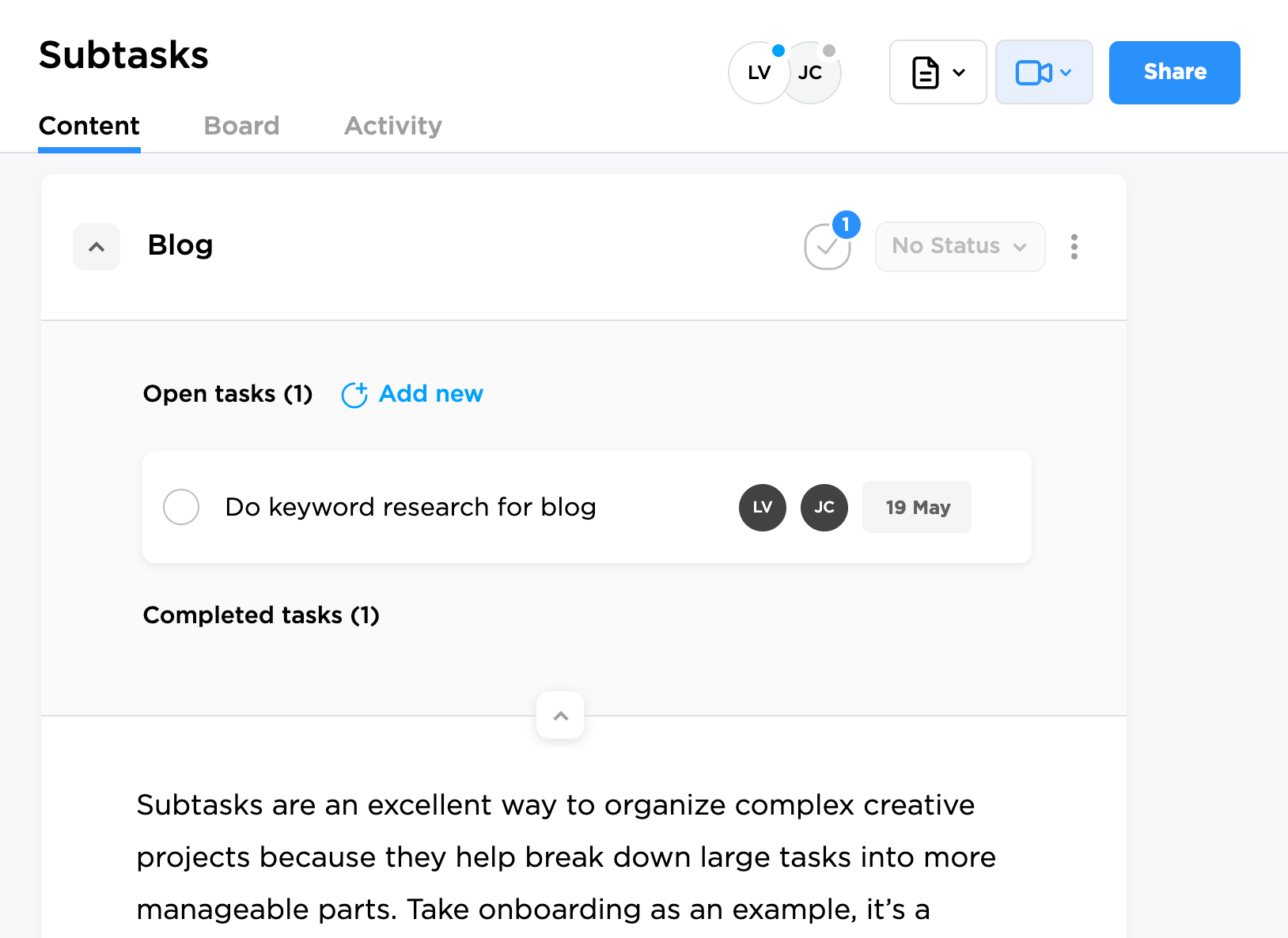This screenshot has width=1288, height=938.
Task: Click the Blog task checkmark counter icon
Action: pyautogui.click(x=828, y=246)
